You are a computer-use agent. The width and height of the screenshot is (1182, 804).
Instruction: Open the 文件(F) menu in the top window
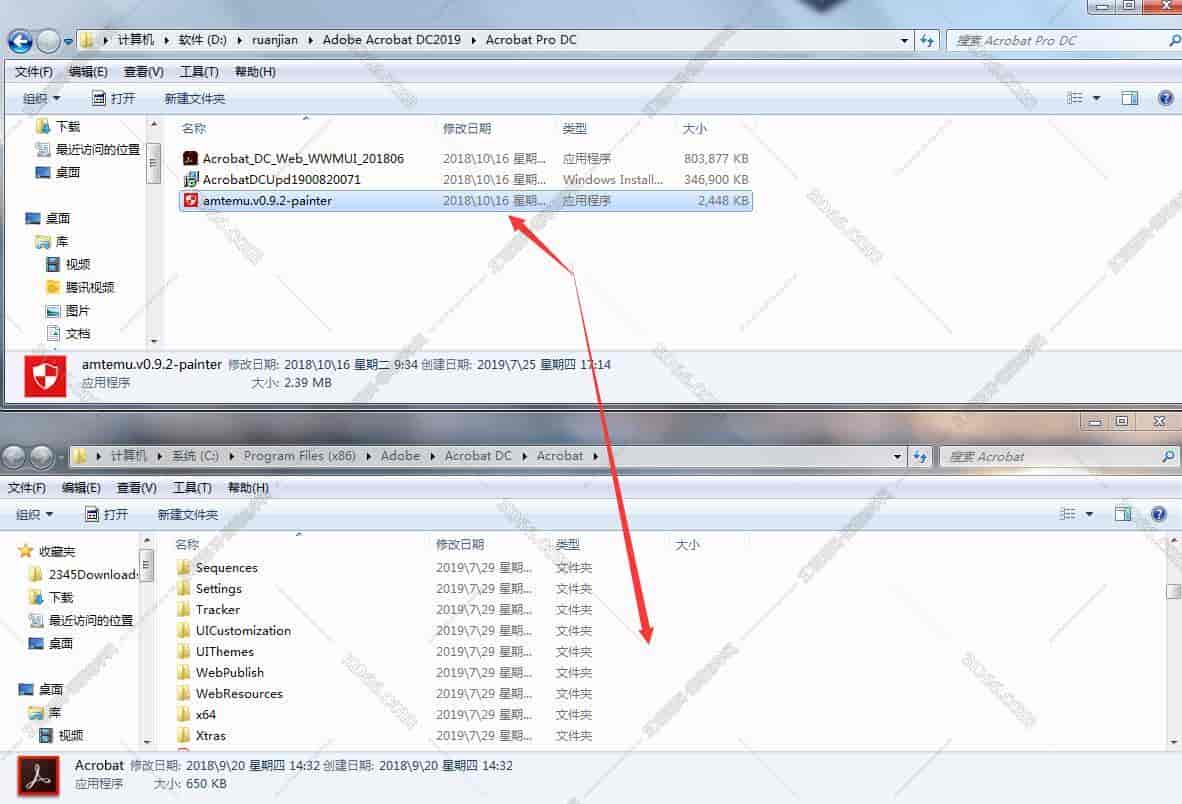[x=34, y=72]
